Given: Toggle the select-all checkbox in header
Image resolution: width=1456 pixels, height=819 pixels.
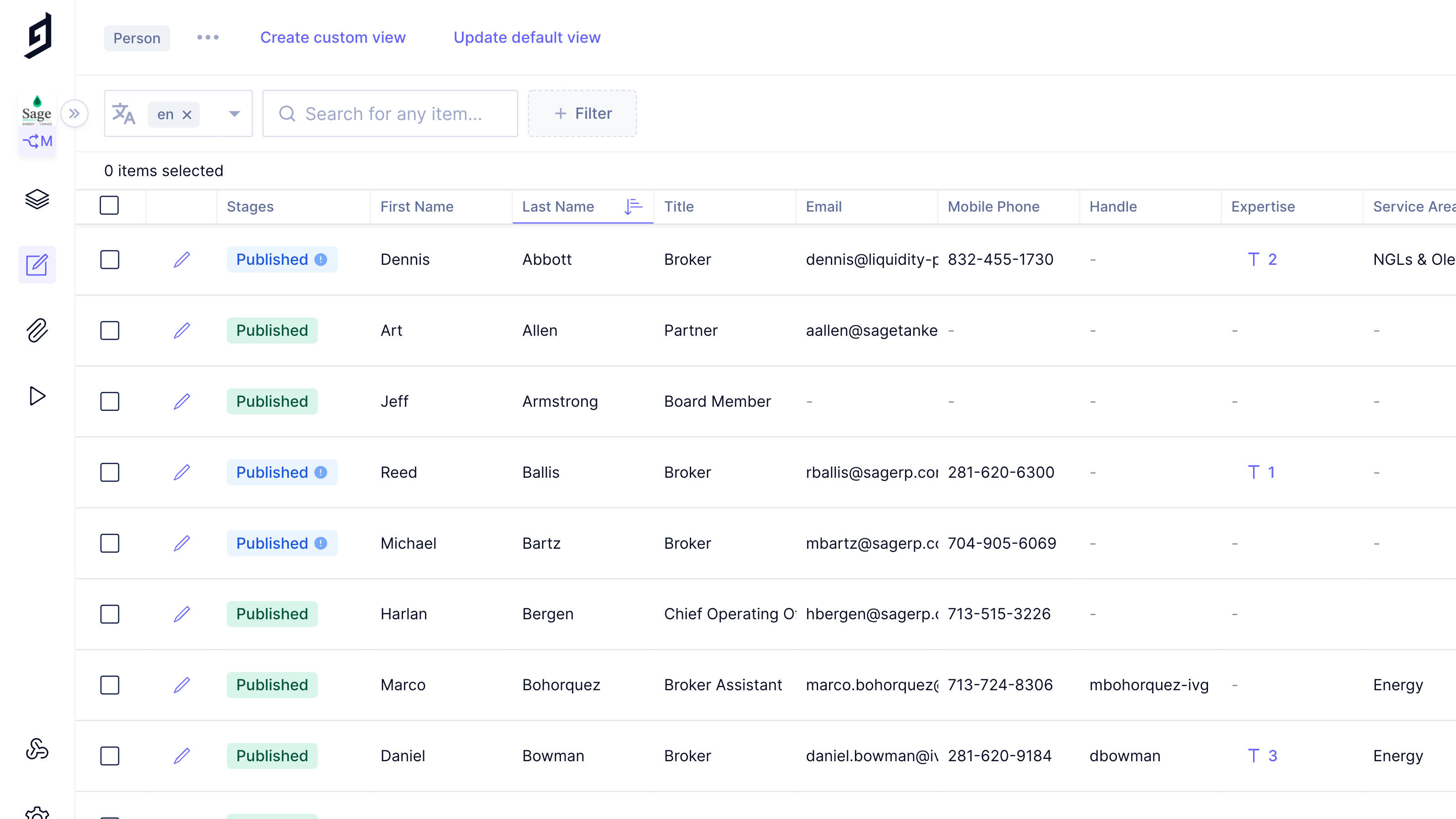Looking at the screenshot, I should (109, 205).
